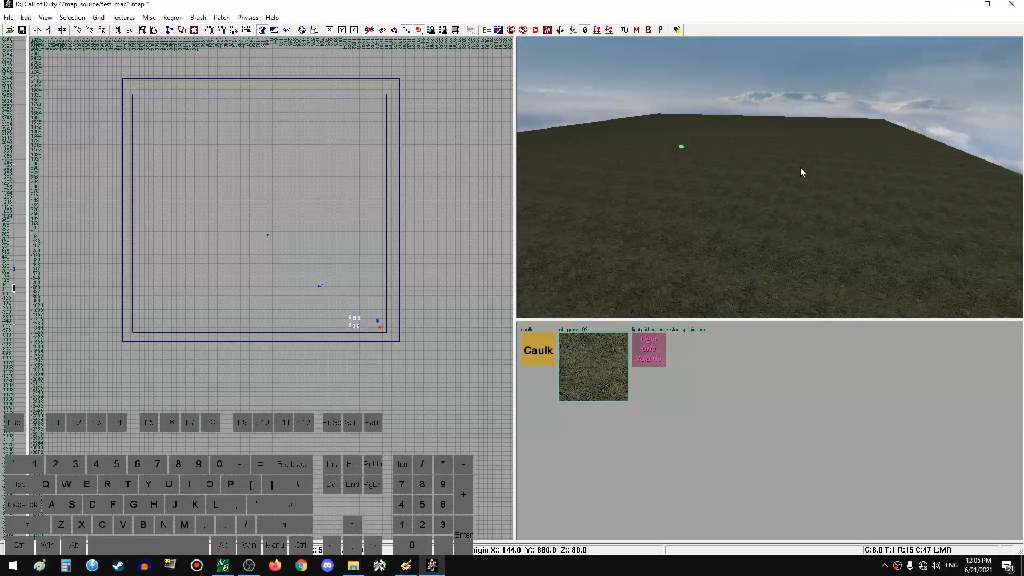
Task: Select the Caulk texture swatch
Action: (x=538, y=350)
